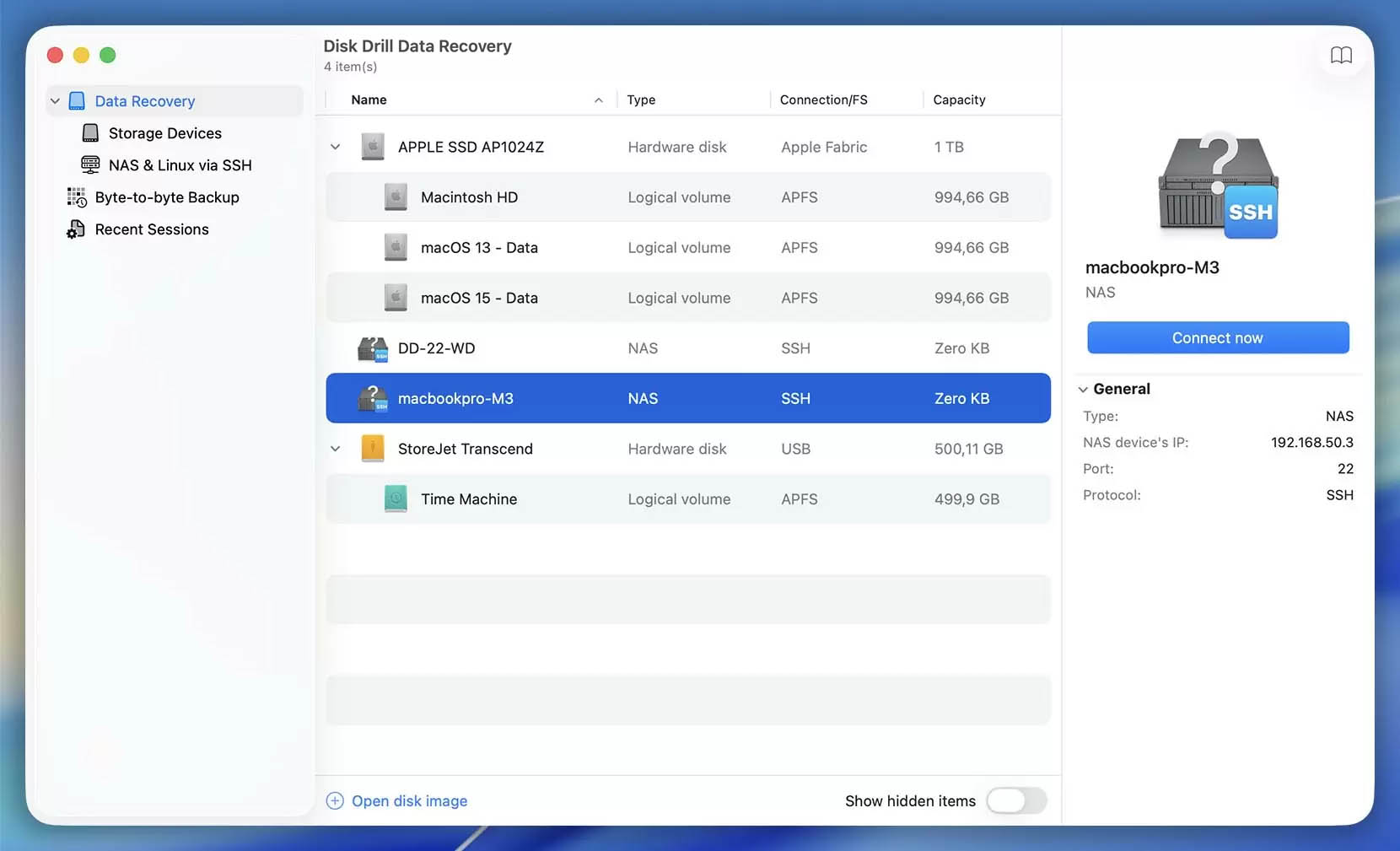Click the 499,9 GB capacity cell
This screenshot has width=1400, height=851.
coord(967,499)
